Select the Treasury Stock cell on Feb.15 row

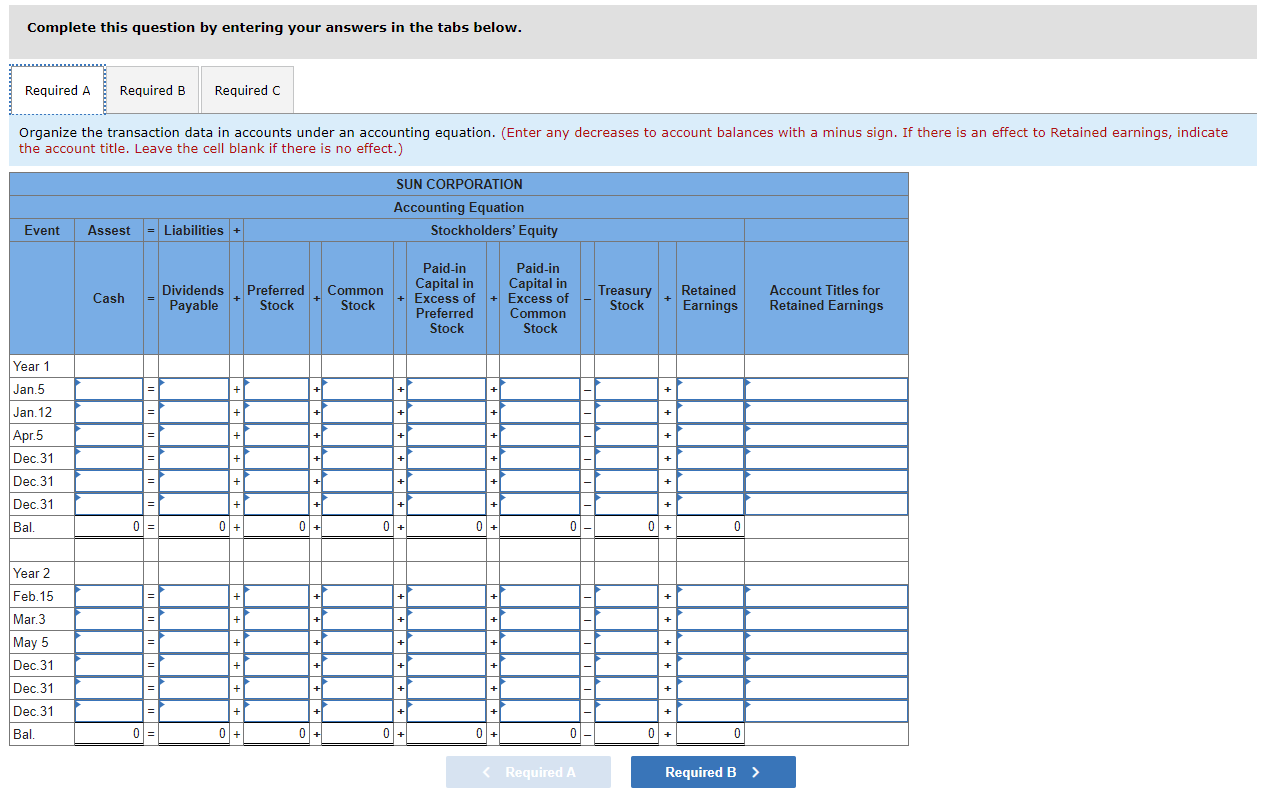click(625, 596)
